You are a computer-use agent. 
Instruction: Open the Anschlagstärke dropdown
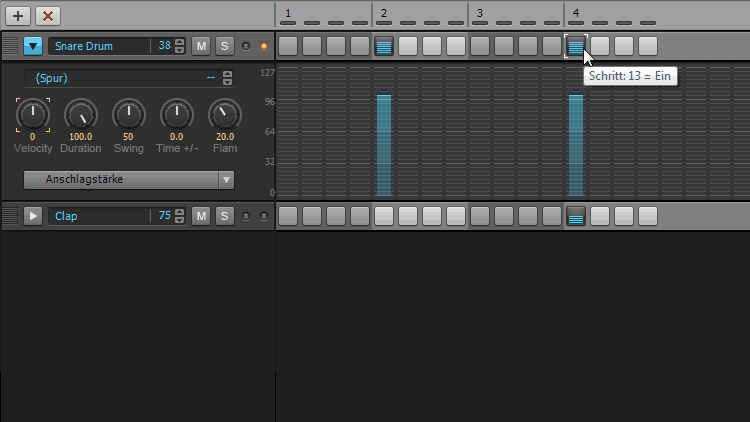(128, 180)
